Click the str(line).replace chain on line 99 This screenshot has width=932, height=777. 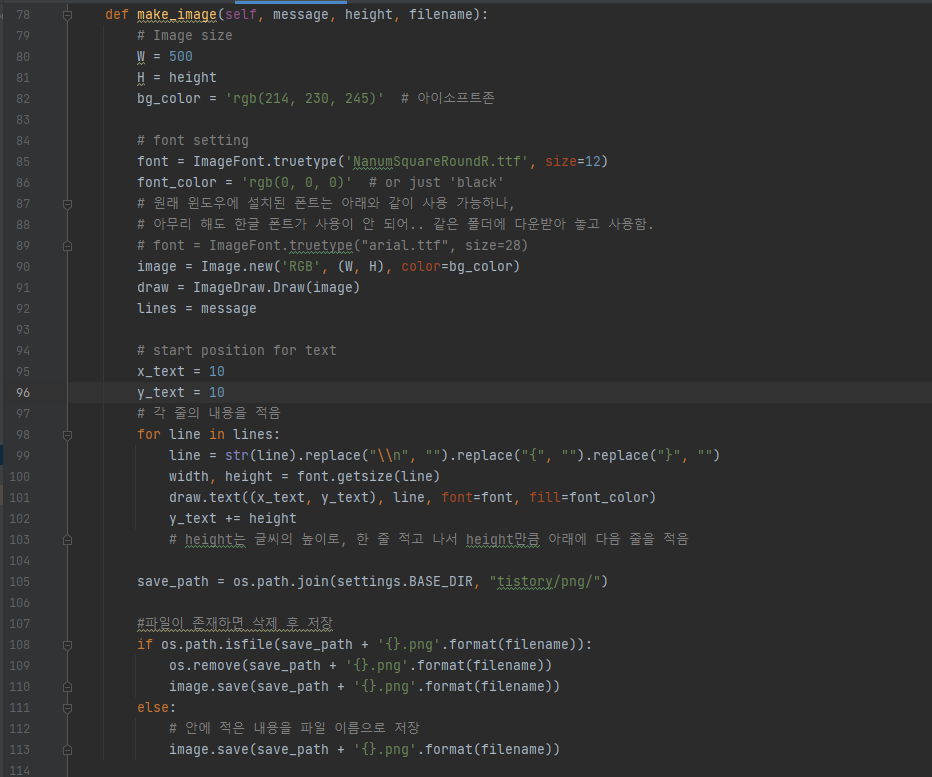[x=472, y=456]
